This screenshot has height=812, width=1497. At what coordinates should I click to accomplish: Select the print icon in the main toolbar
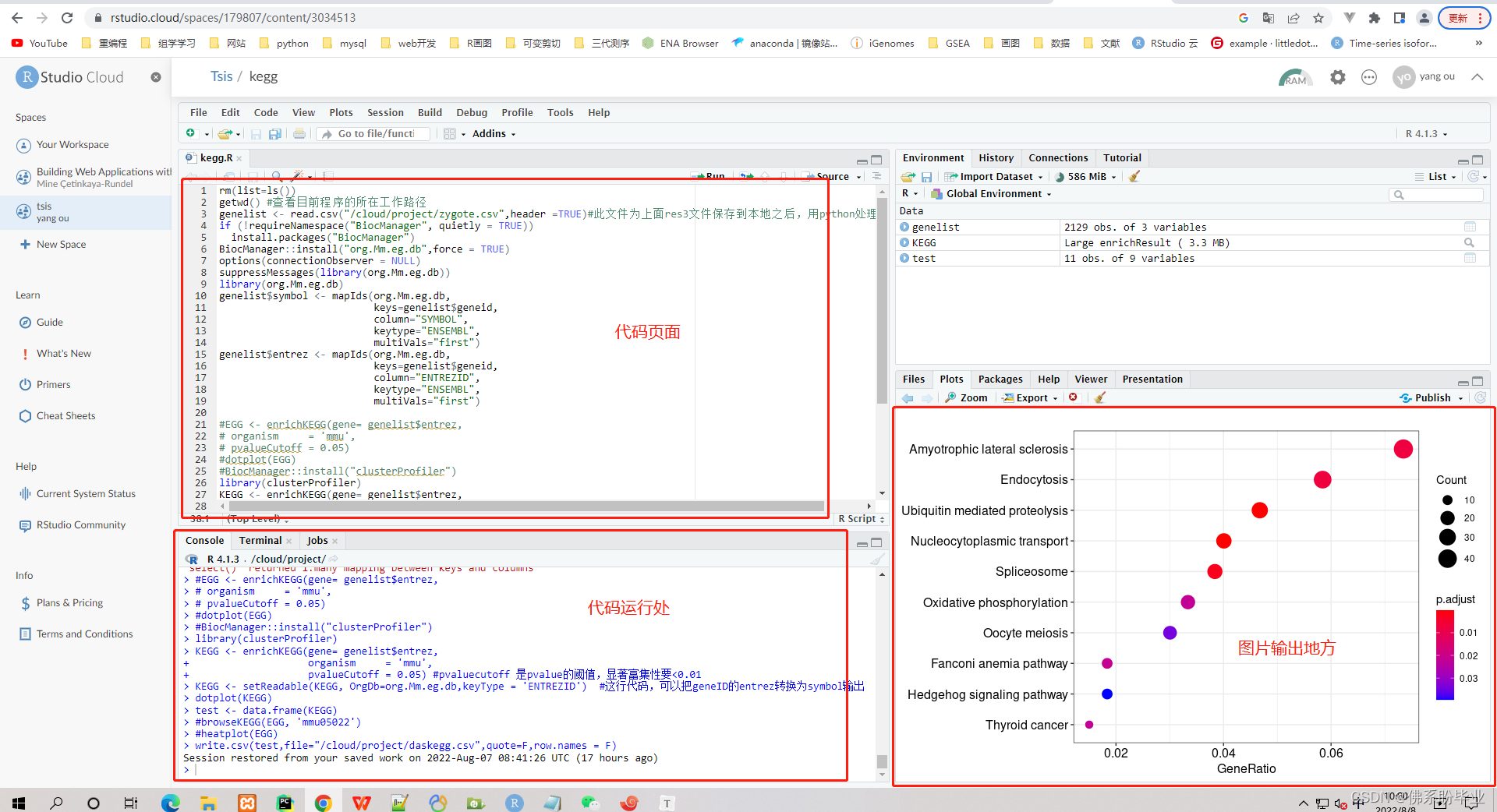[x=299, y=133]
